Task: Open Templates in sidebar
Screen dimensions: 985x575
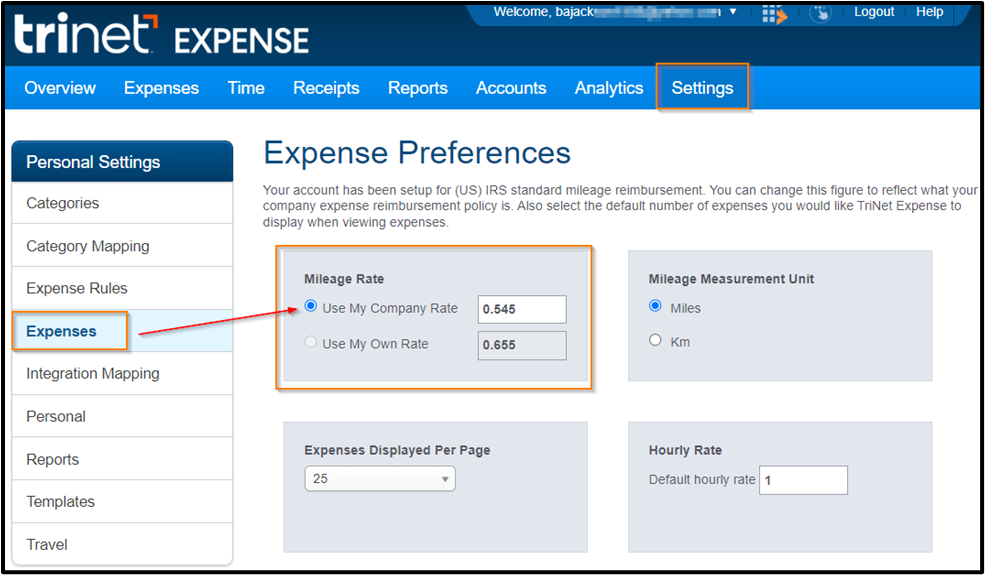Action: [122, 501]
